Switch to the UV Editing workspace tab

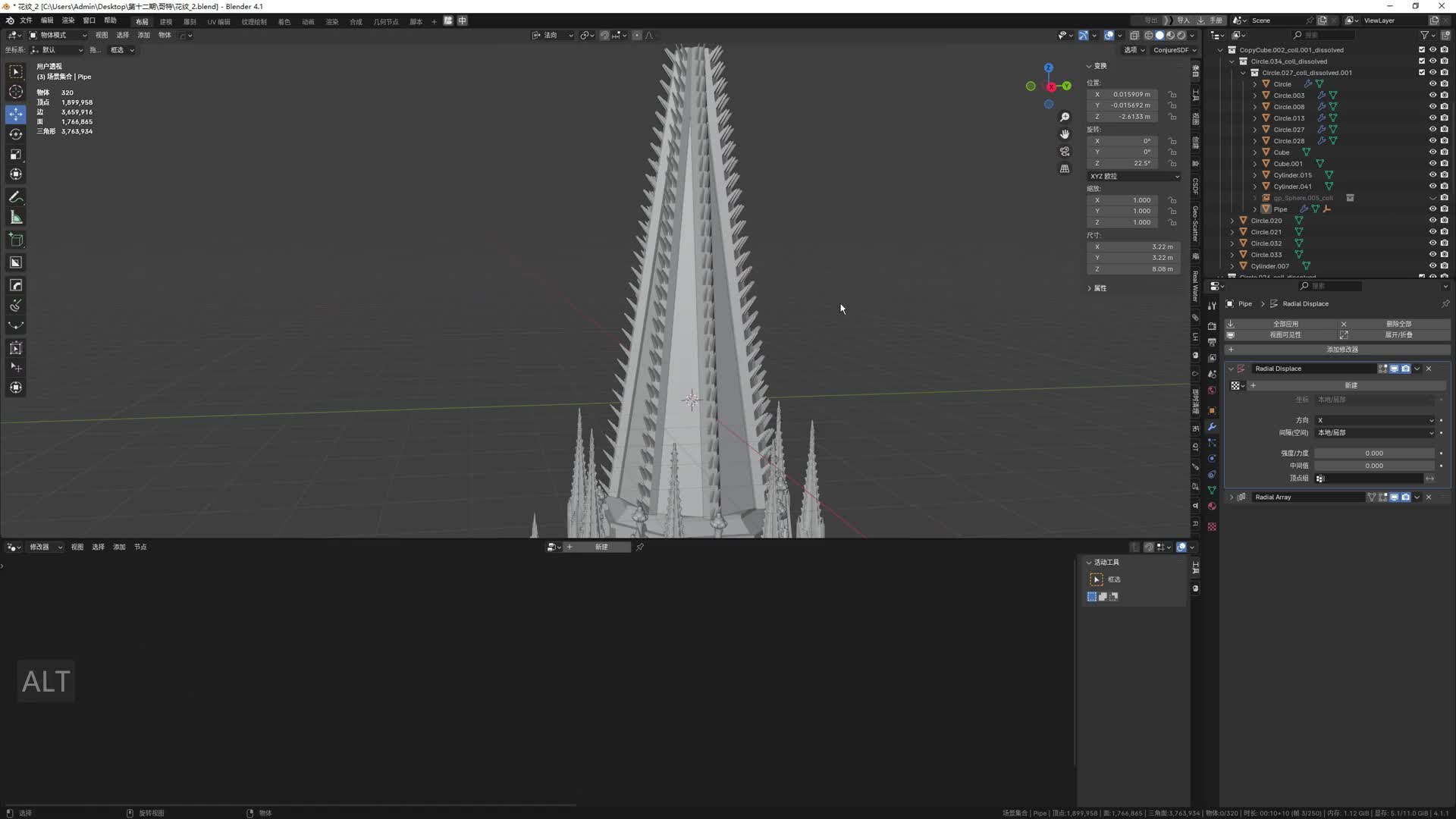(218, 21)
